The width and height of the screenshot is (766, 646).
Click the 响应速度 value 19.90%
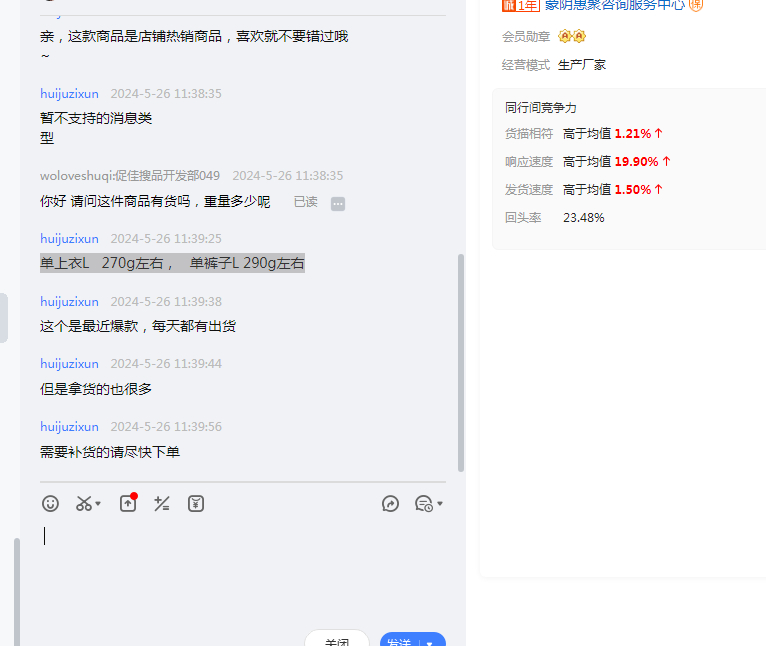pos(637,162)
